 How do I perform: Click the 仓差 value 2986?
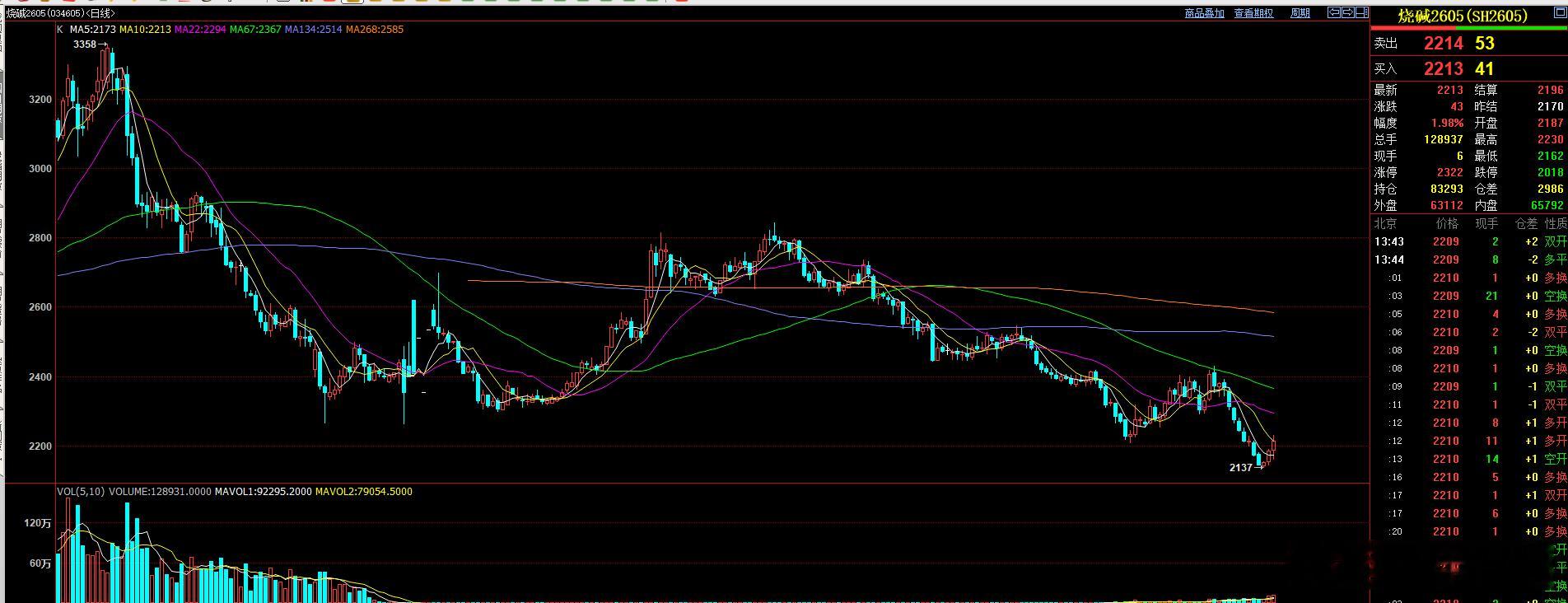click(x=1551, y=189)
